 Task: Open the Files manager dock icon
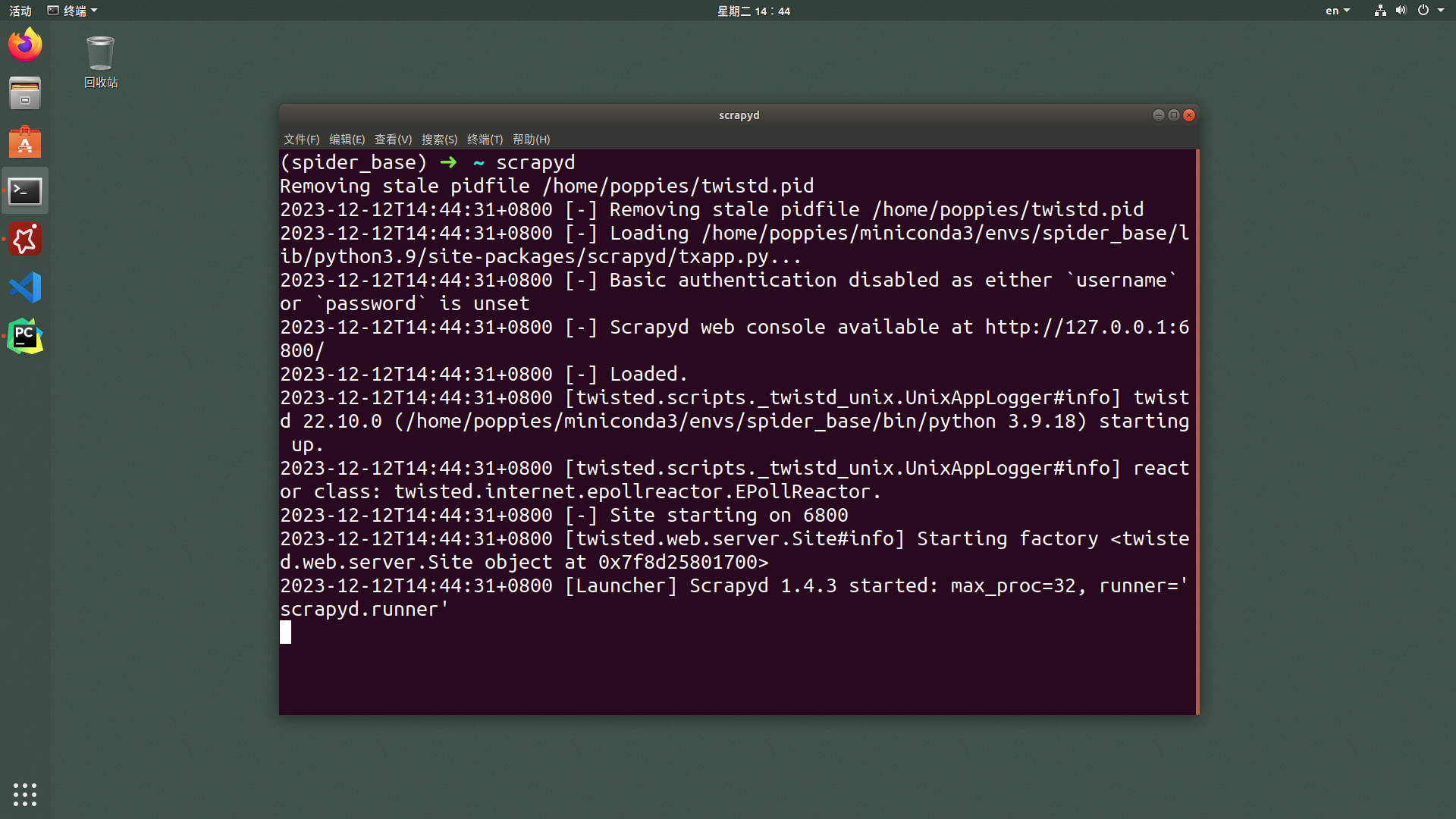(25, 93)
